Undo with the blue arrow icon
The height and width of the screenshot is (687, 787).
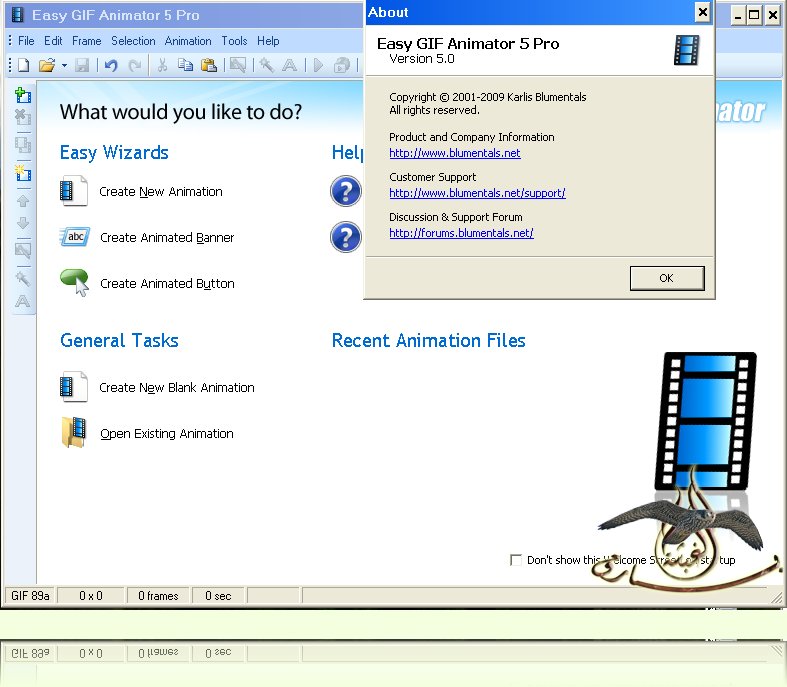tap(111, 65)
